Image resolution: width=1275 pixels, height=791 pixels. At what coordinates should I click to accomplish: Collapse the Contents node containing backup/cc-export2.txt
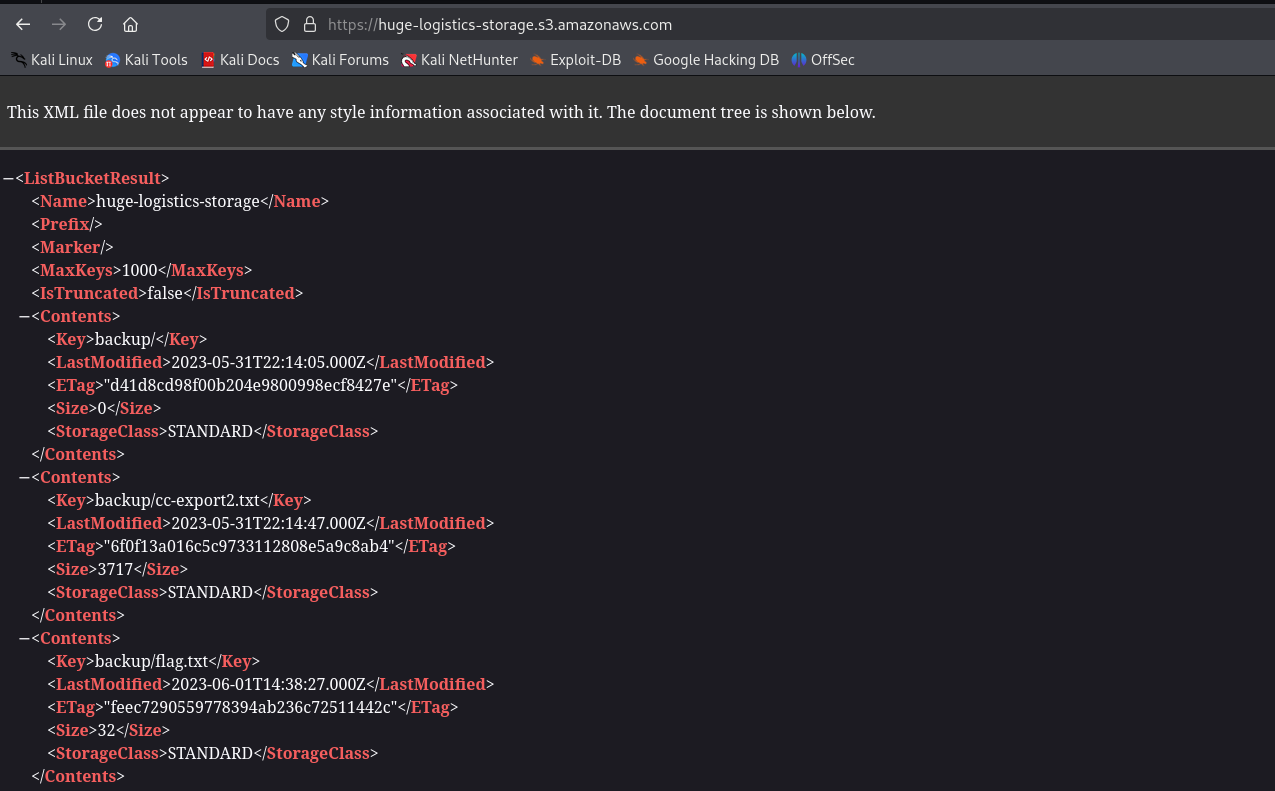[24, 477]
